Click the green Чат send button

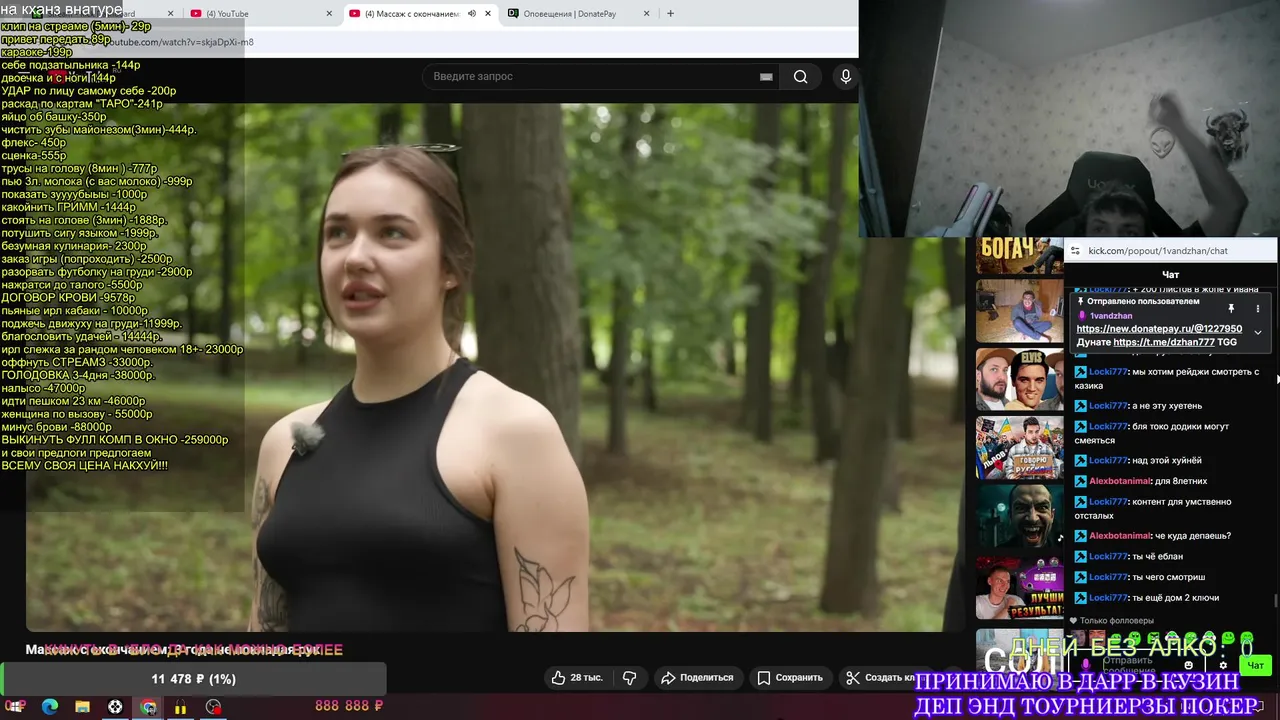click(x=1255, y=665)
